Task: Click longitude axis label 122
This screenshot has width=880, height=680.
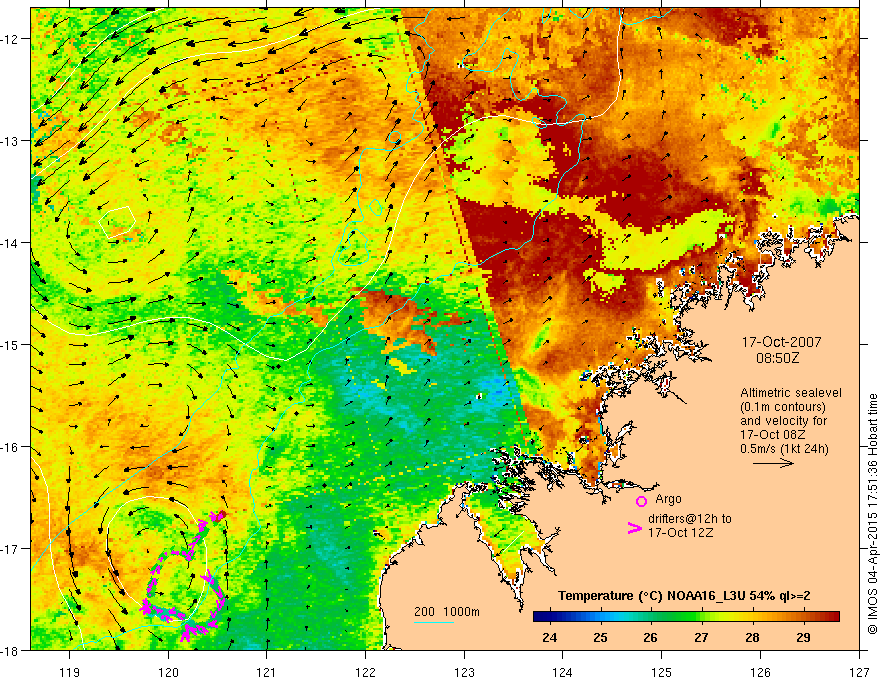Action: [365, 672]
